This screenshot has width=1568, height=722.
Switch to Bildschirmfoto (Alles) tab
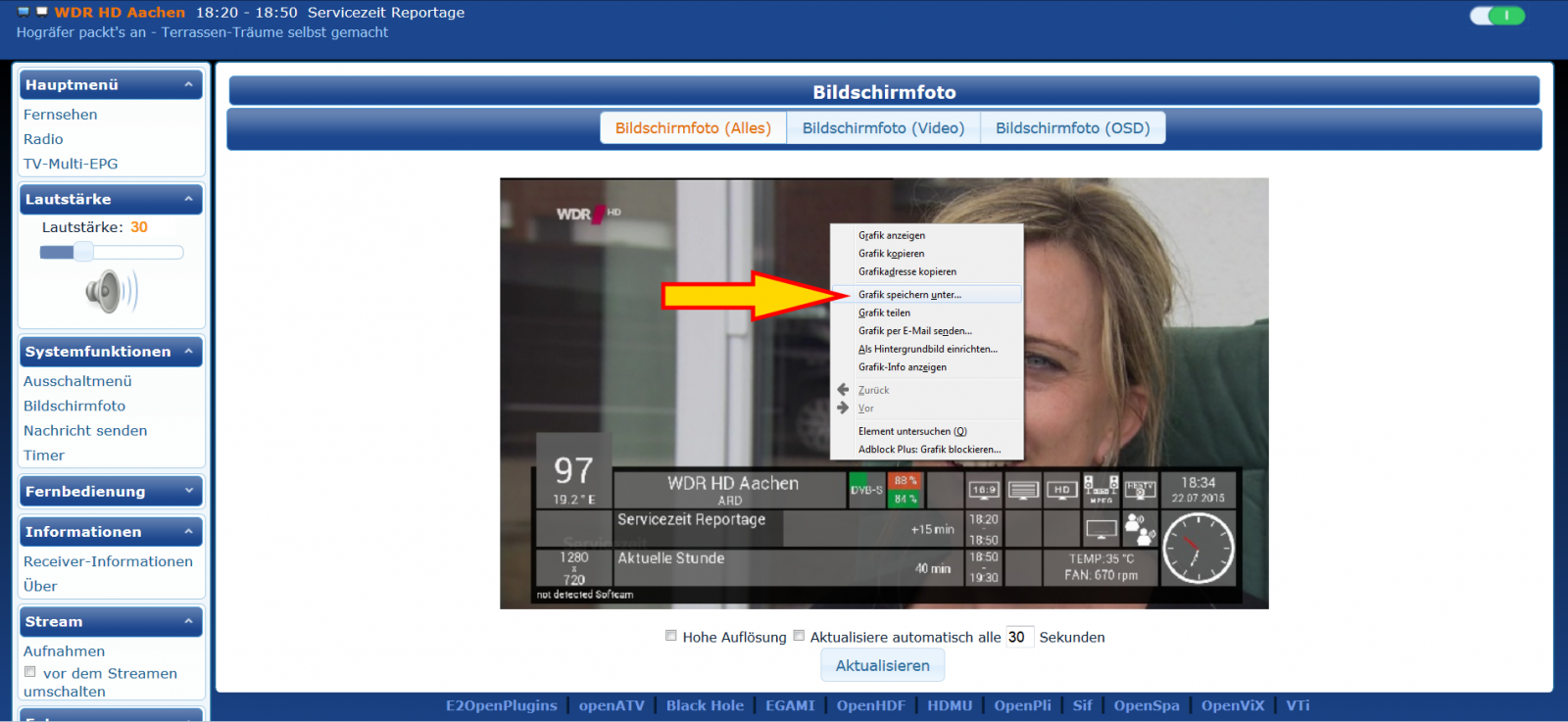click(693, 128)
